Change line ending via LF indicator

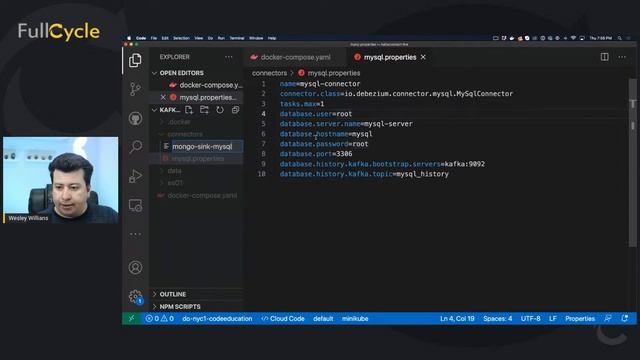click(x=553, y=318)
